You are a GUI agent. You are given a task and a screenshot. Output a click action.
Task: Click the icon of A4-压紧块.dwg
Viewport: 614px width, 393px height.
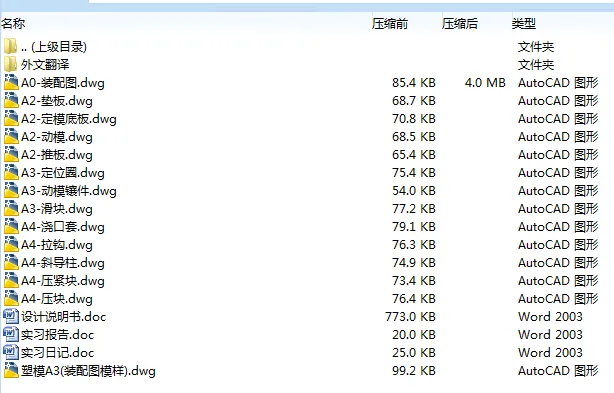(11, 281)
